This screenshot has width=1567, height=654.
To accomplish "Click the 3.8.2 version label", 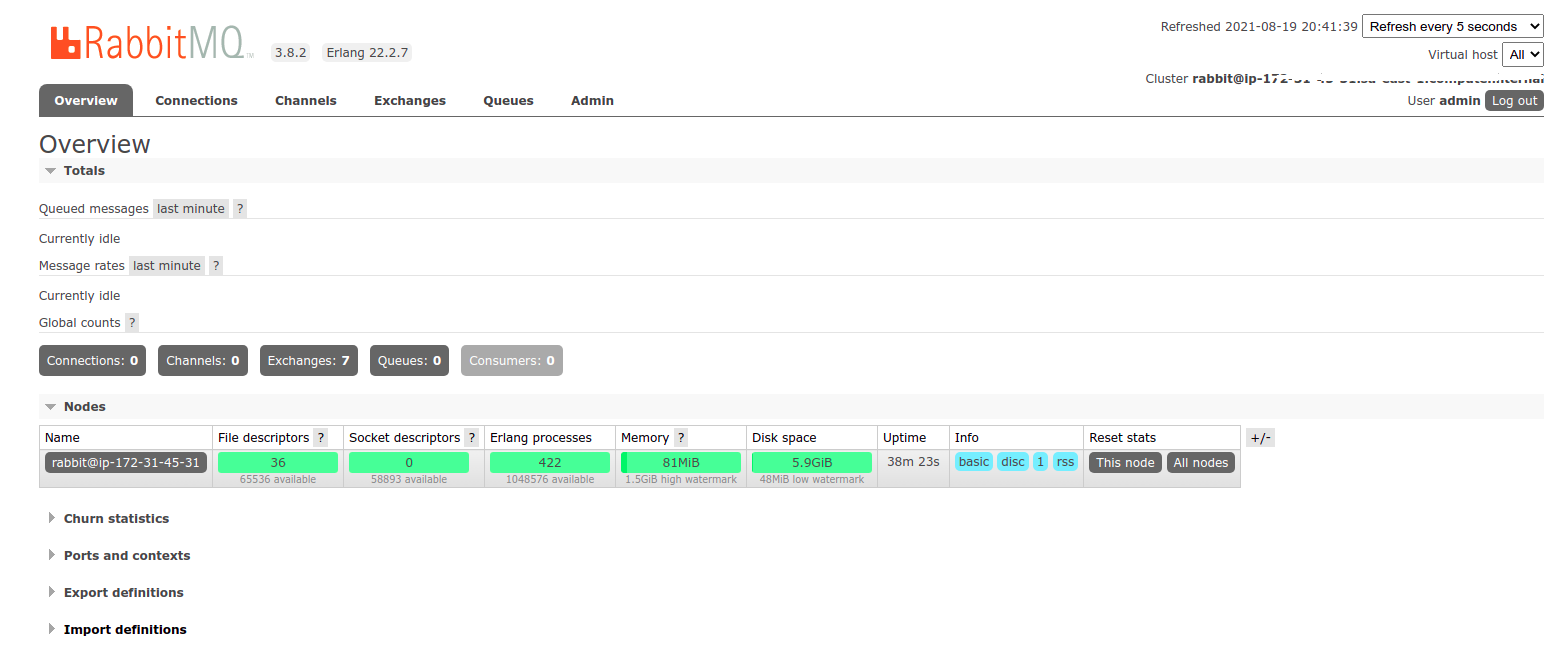I will coord(292,53).
